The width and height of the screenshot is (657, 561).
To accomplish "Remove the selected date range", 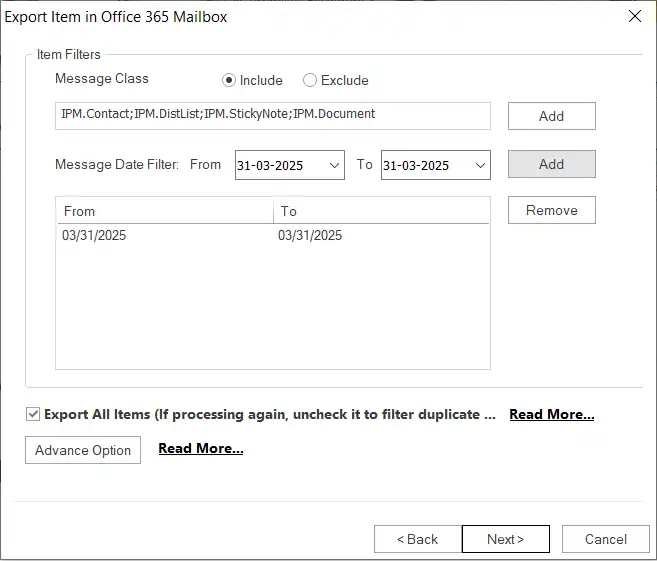I will point(551,210).
